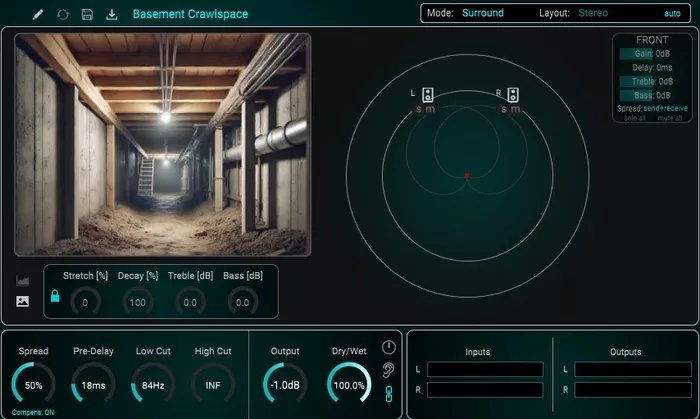
Task: Open the Mode Surround dropdown
Action: click(483, 13)
